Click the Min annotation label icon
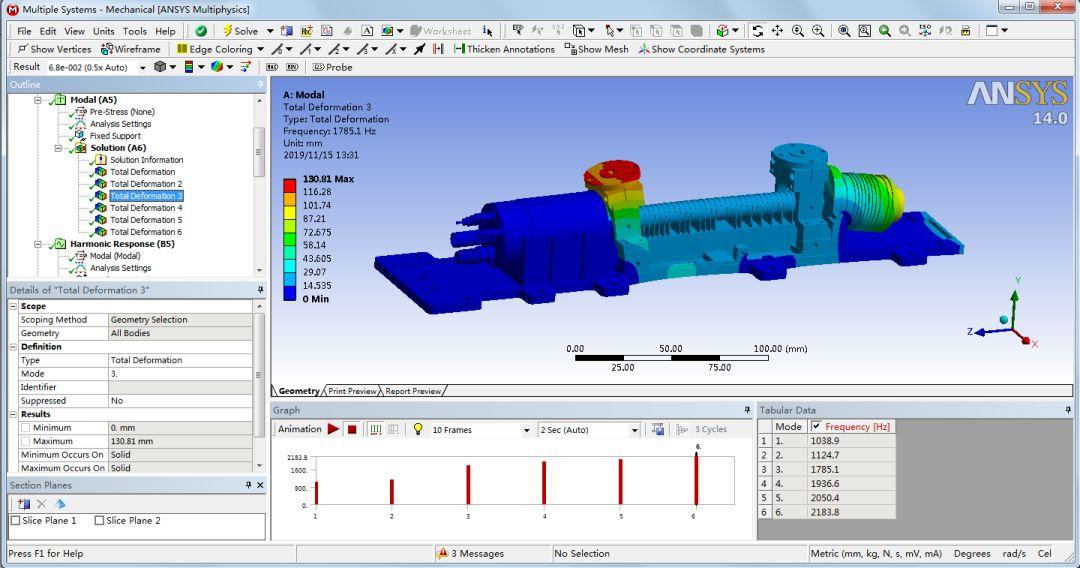This screenshot has width=1080, height=568. click(292, 67)
